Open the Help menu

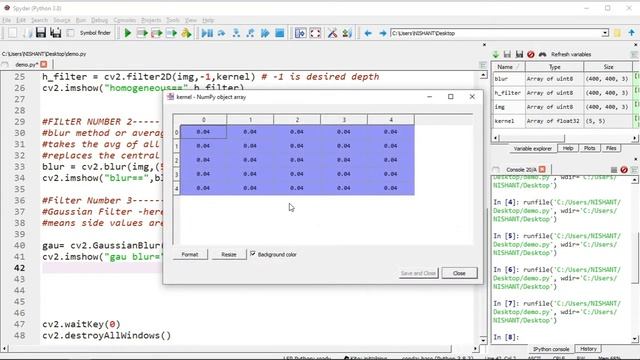pyautogui.click(x=208, y=20)
